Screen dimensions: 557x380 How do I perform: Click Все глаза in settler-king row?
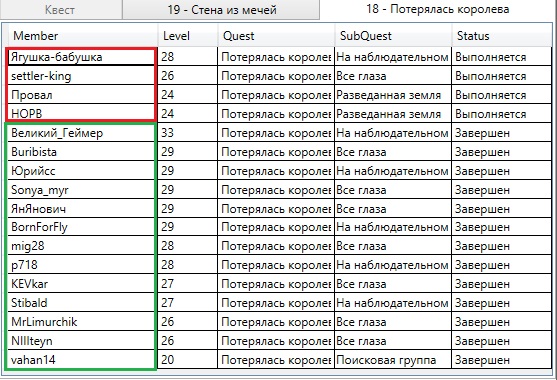(393, 76)
